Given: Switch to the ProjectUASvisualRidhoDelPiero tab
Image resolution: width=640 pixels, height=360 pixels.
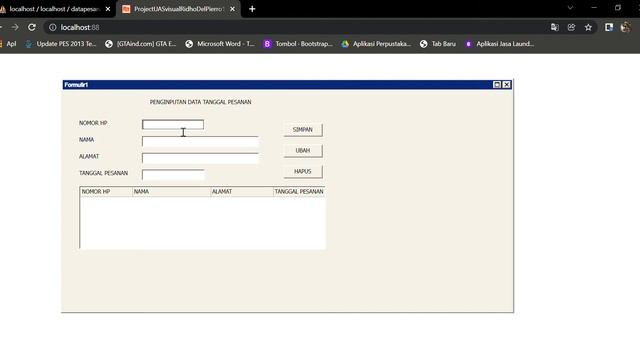Looking at the screenshot, I should click(178, 9).
